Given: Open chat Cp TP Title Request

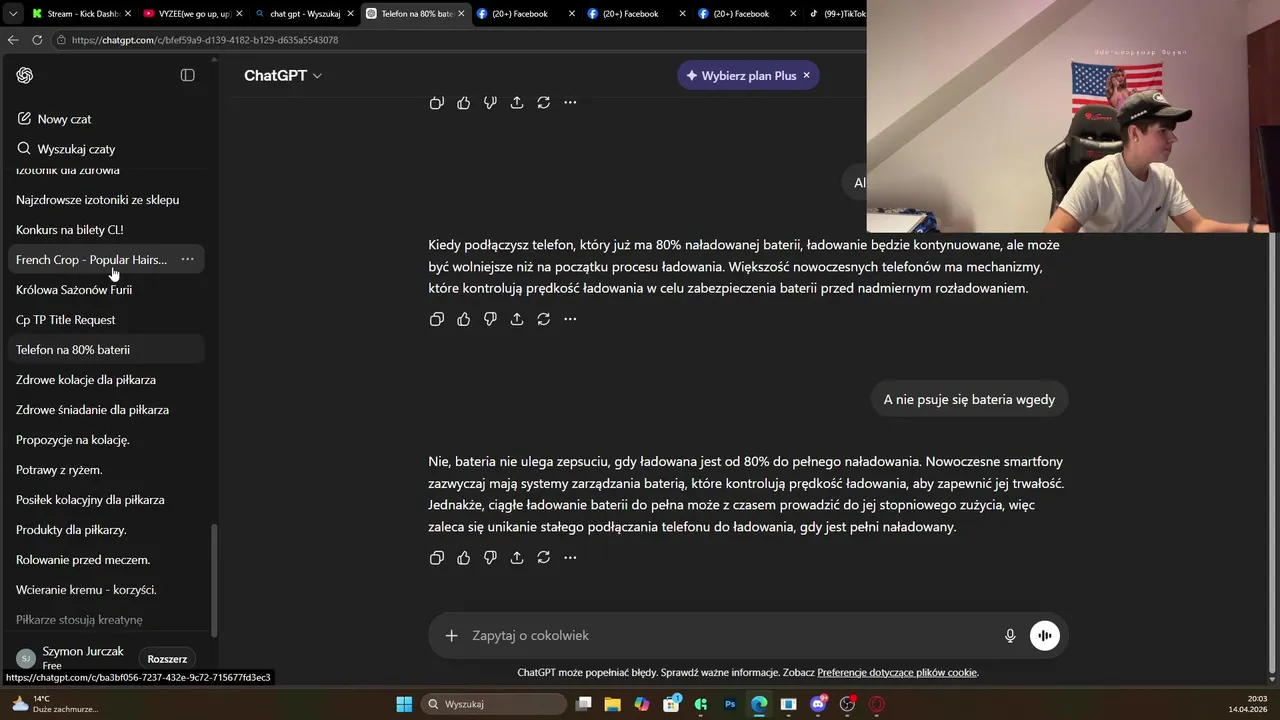Looking at the screenshot, I should click(x=106, y=319).
